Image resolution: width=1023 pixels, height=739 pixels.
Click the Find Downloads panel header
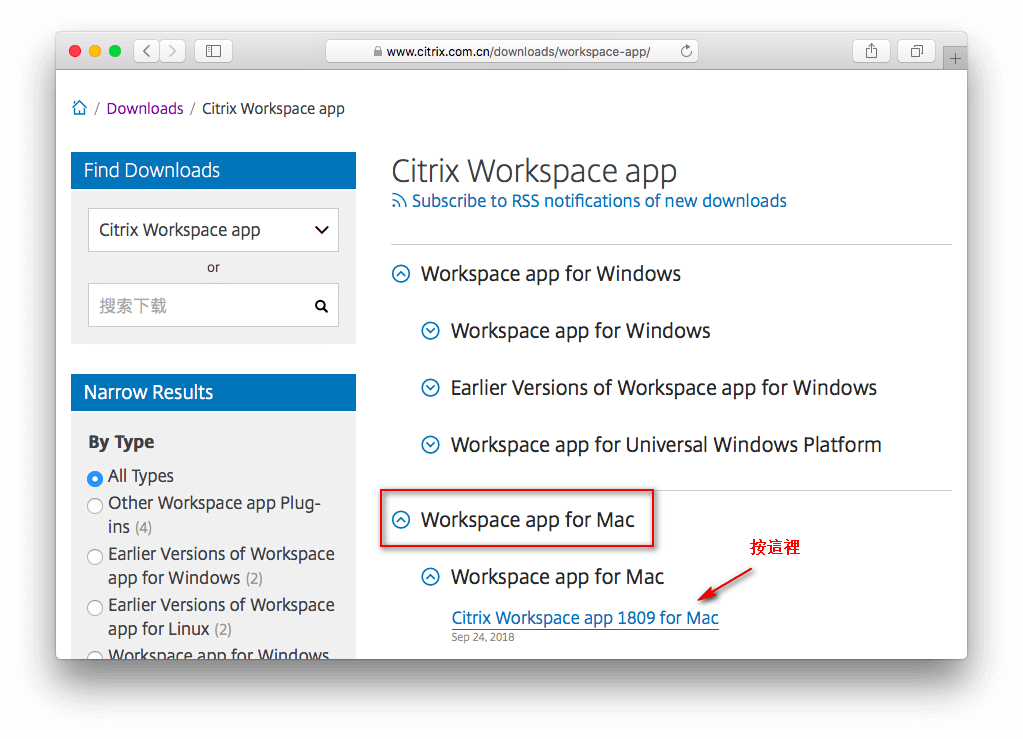pos(213,170)
